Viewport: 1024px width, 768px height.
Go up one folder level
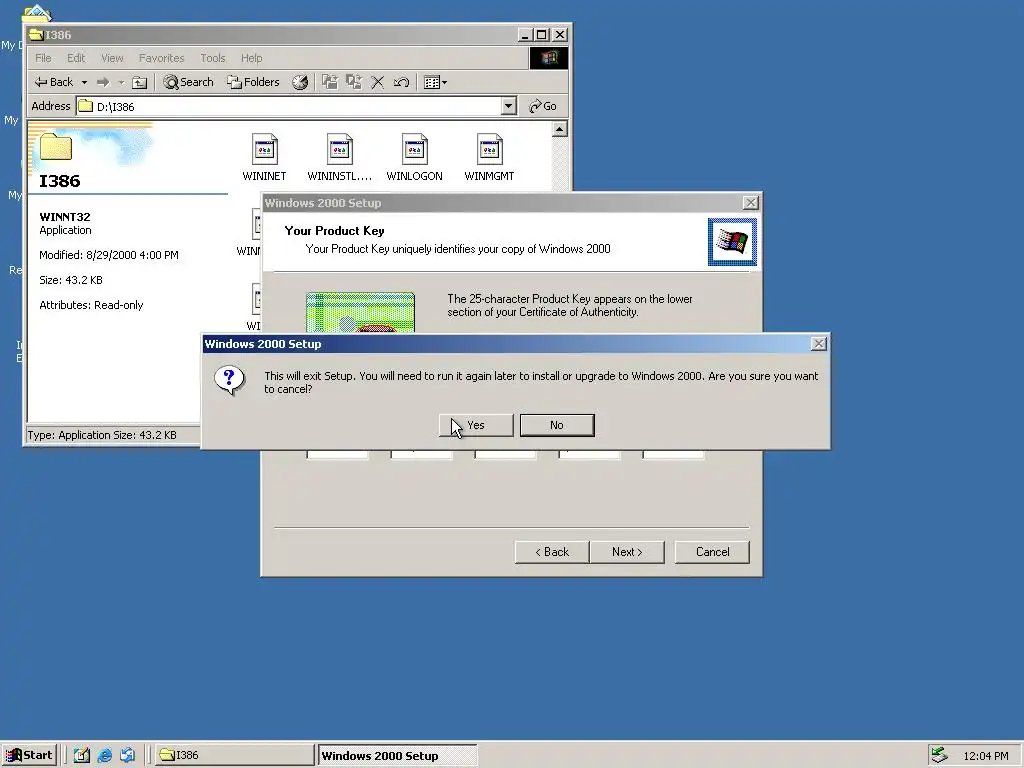click(x=139, y=82)
